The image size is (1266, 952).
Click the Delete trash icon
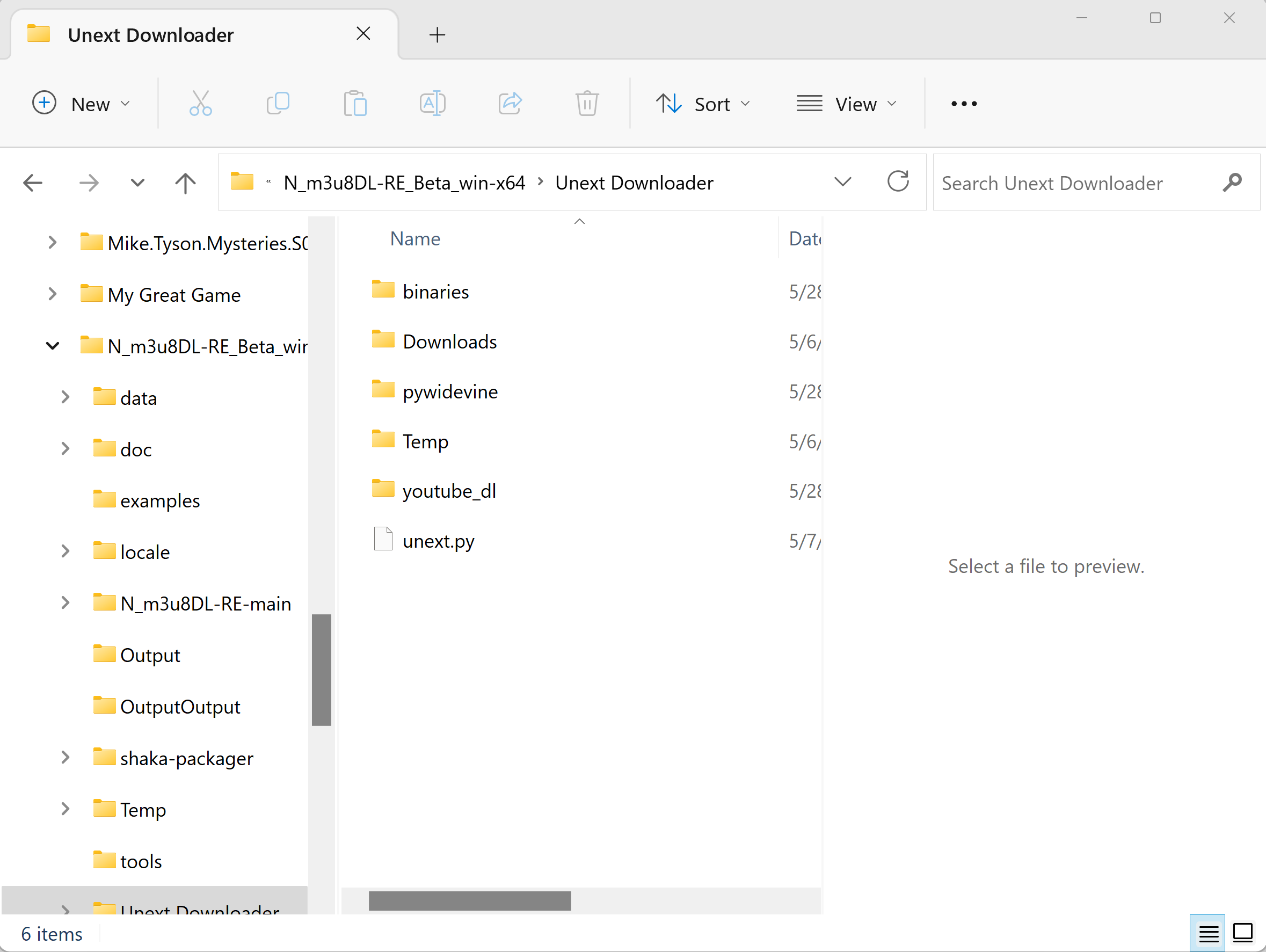point(587,104)
